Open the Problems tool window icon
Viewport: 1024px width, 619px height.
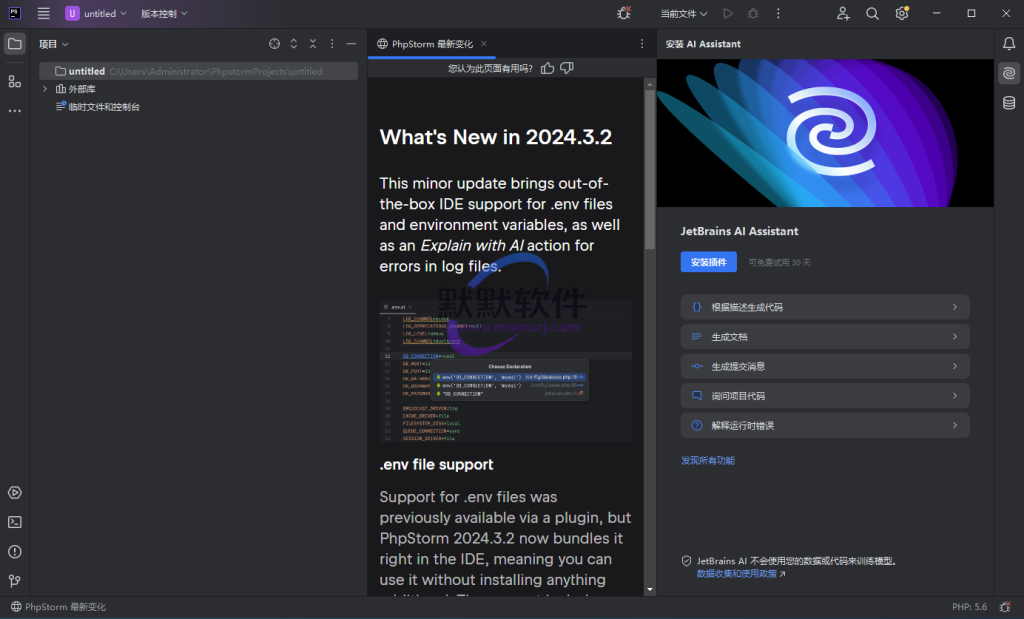[14, 552]
